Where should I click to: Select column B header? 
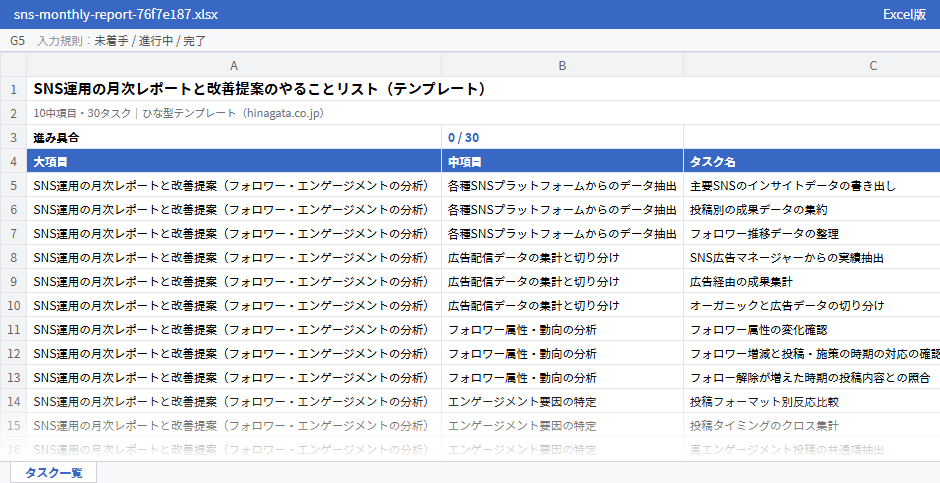pyautogui.click(x=562, y=65)
